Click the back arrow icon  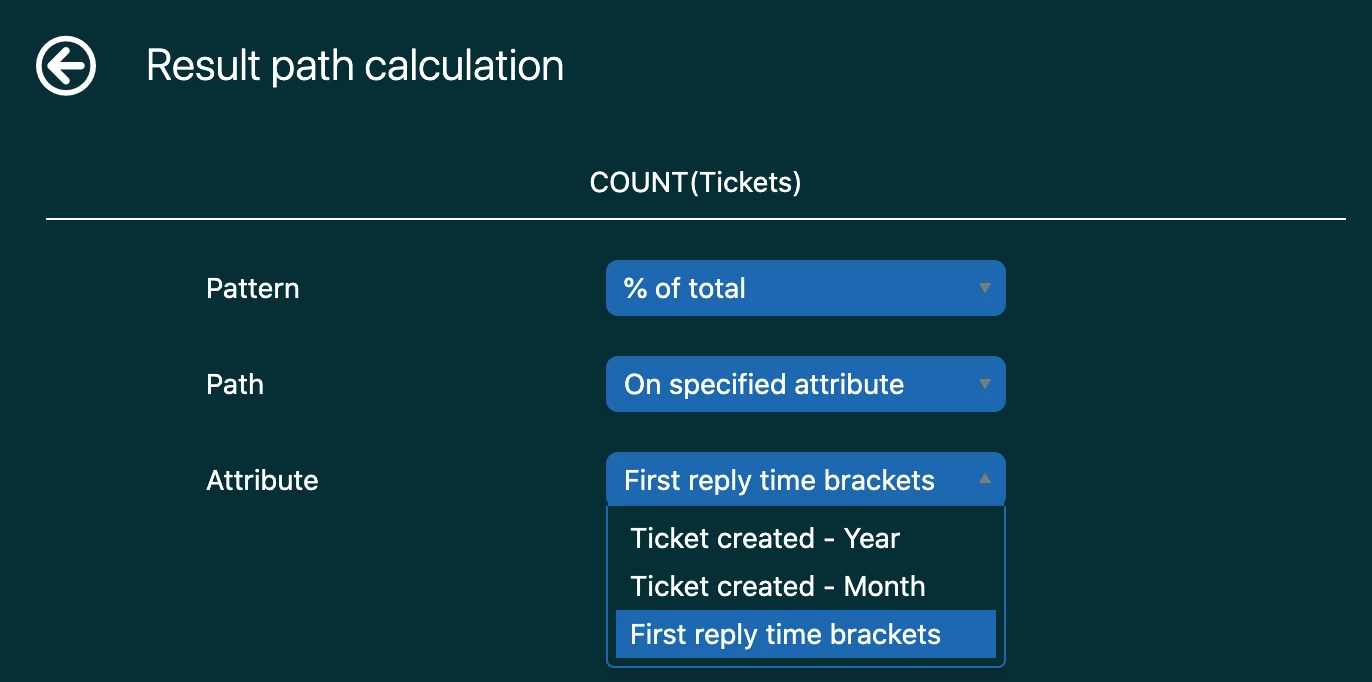point(66,67)
